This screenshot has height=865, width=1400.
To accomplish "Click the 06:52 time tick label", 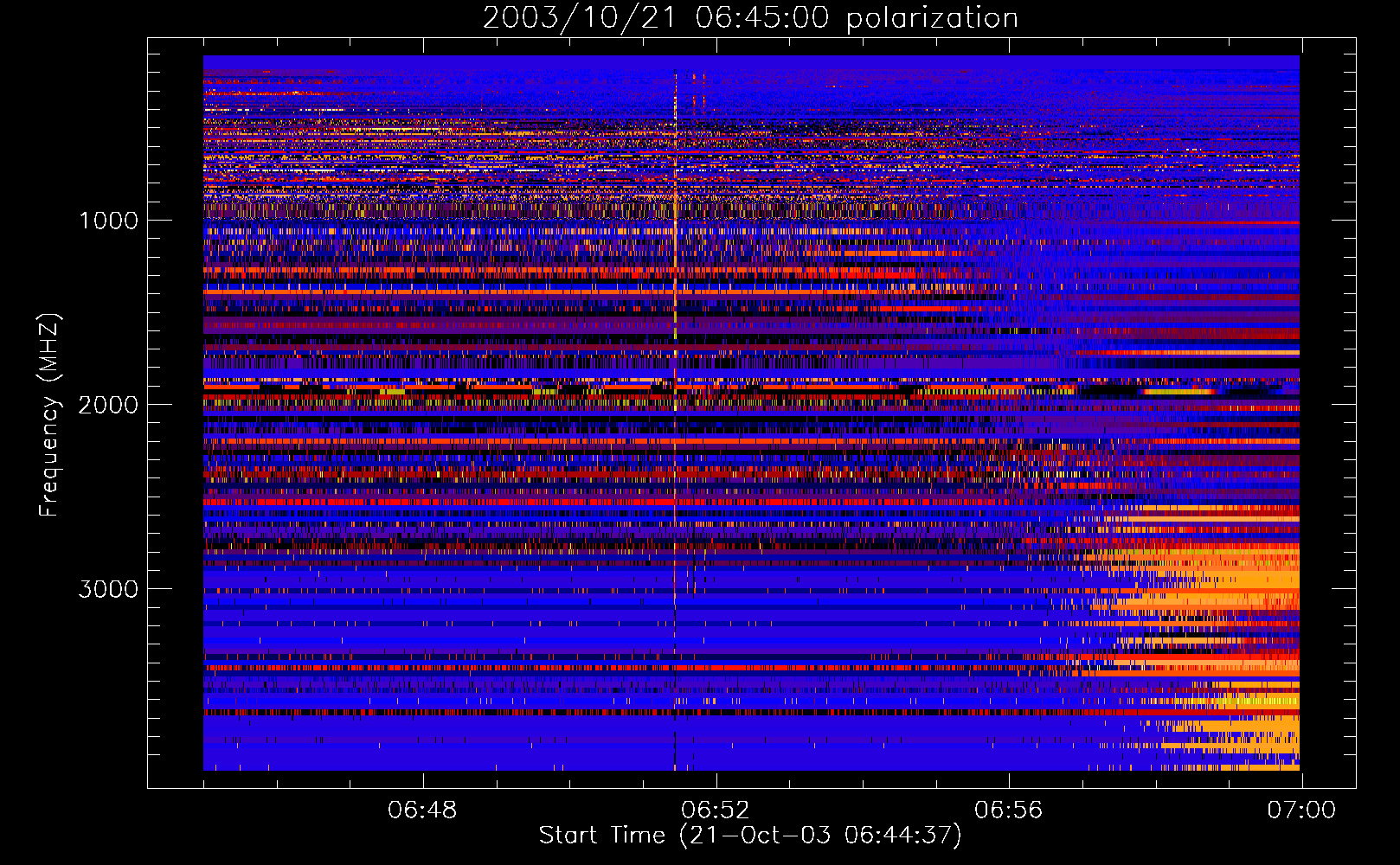I will (x=716, y=811).
